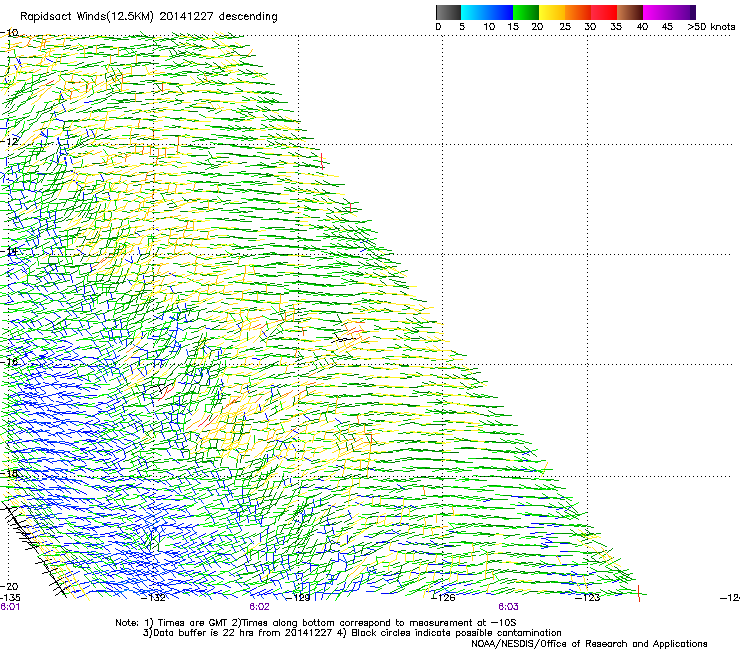Click the 'Data buffer is 22 hrs' note line

[352, 633]
